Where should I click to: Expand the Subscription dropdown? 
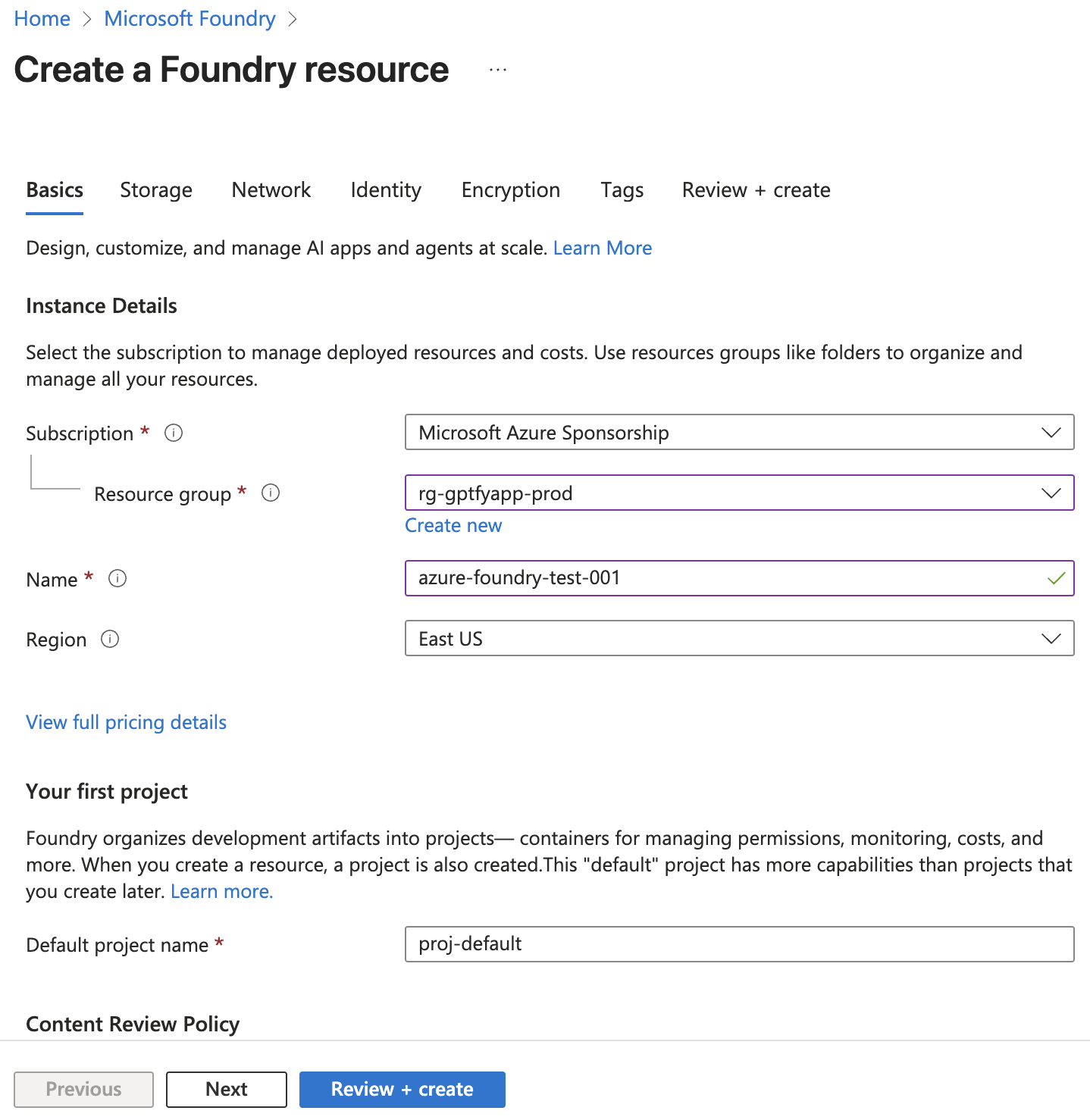[x=739, y=433]
